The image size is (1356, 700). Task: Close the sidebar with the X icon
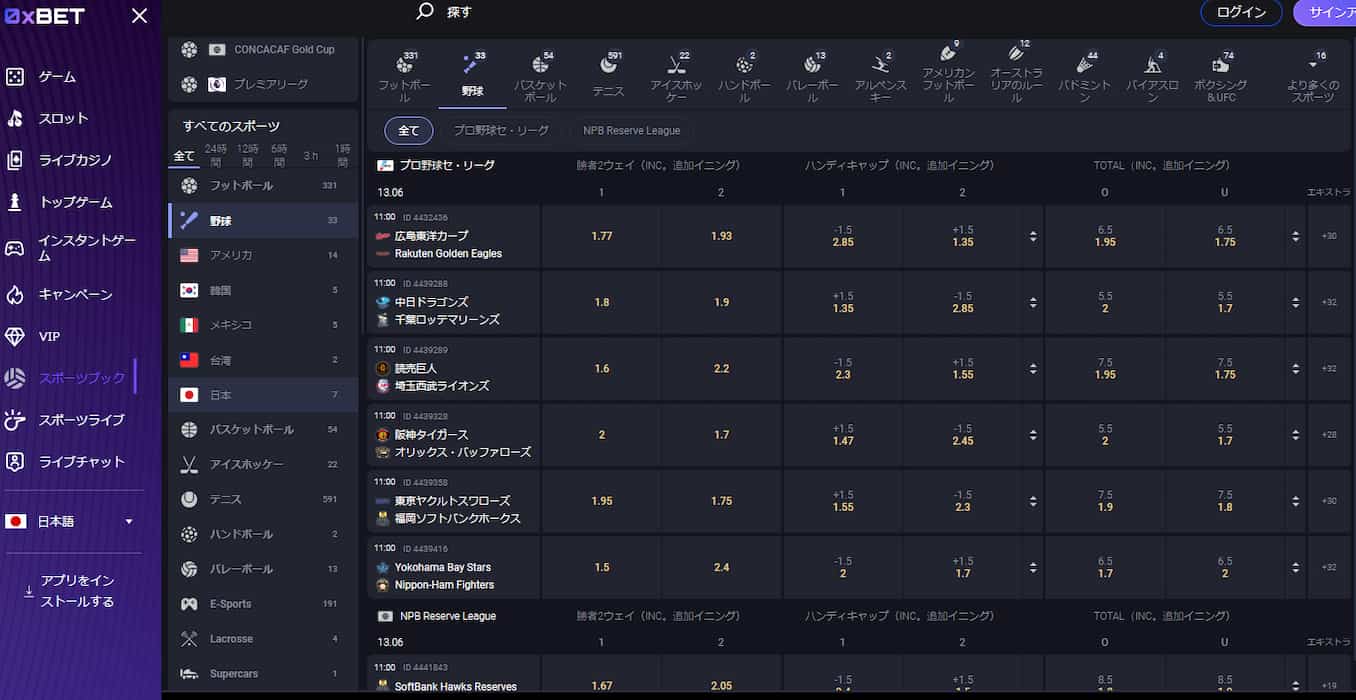[x=140, y=16]
